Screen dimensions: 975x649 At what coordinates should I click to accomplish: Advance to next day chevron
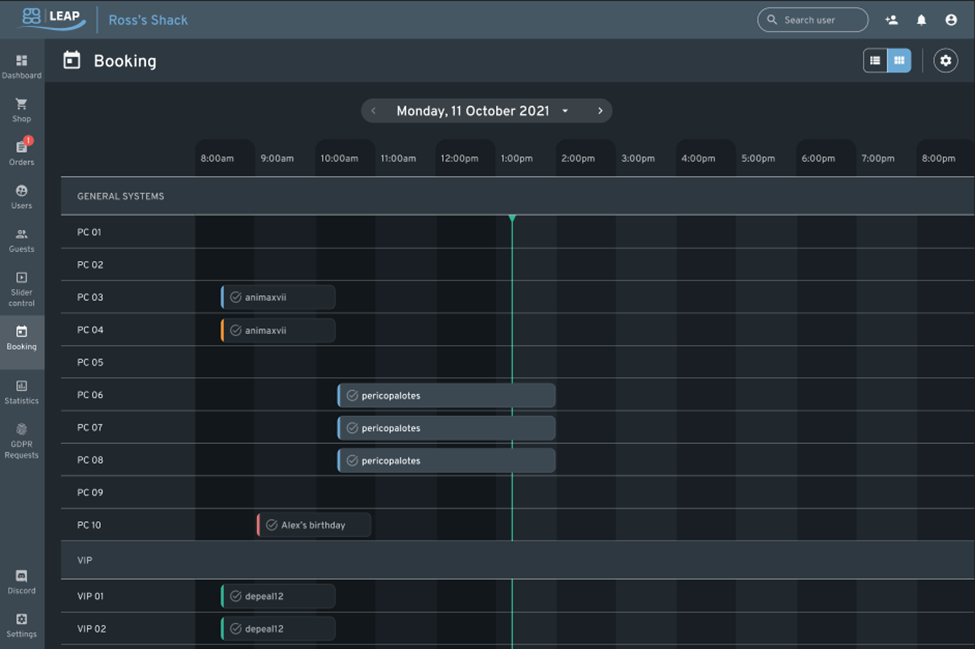point(600,111)
